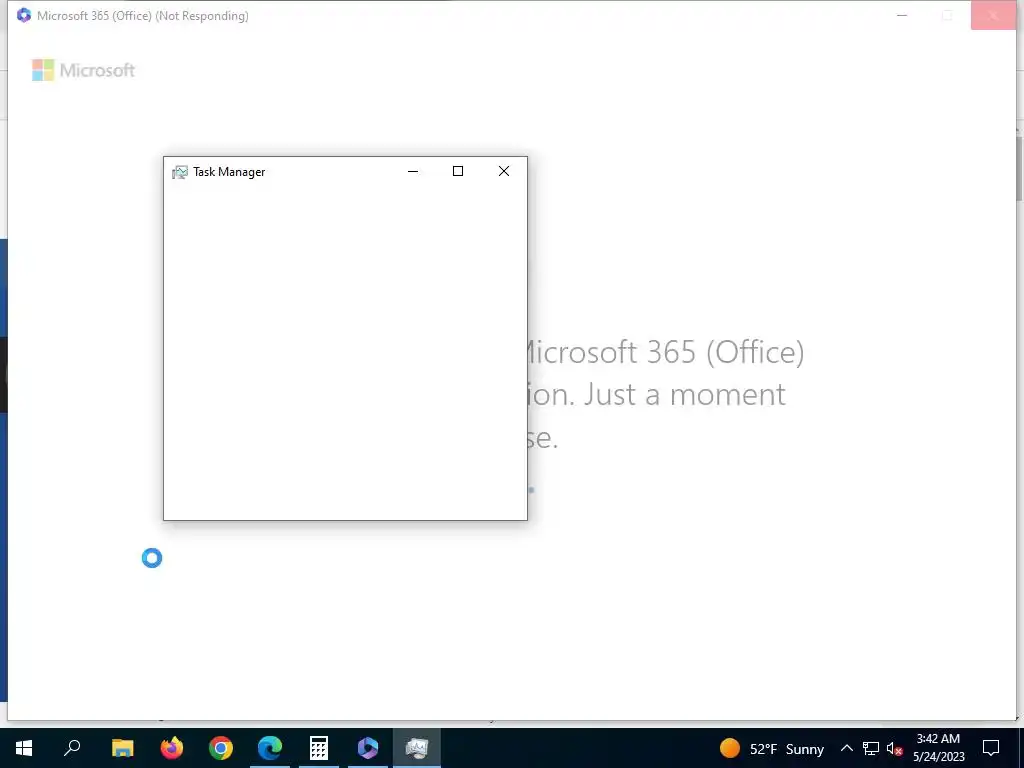
Task: Click the muted volume tray icon
Action: [x=894, y=748]
